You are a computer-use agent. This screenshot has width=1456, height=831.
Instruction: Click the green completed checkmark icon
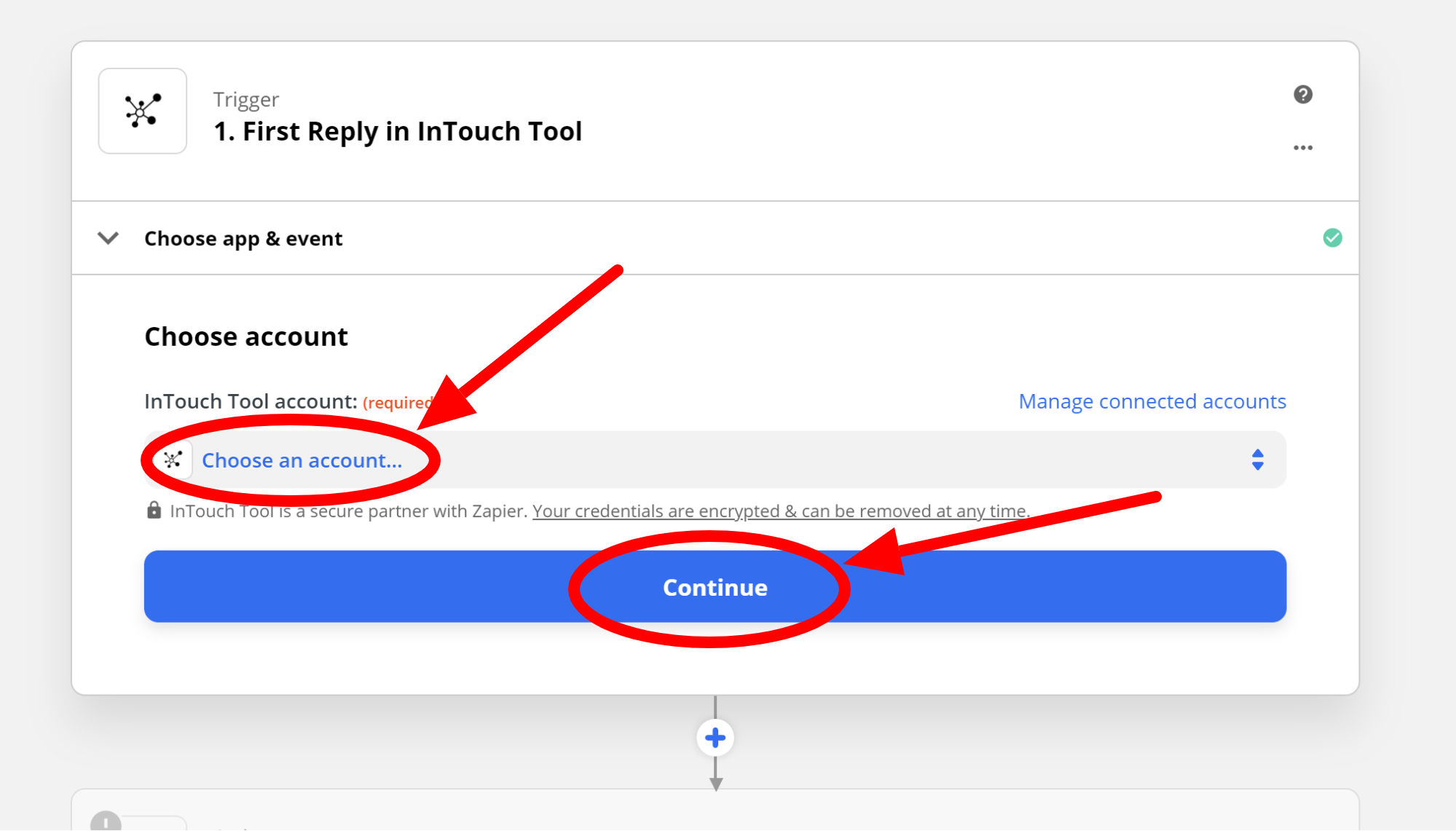tap(1333, 238)
